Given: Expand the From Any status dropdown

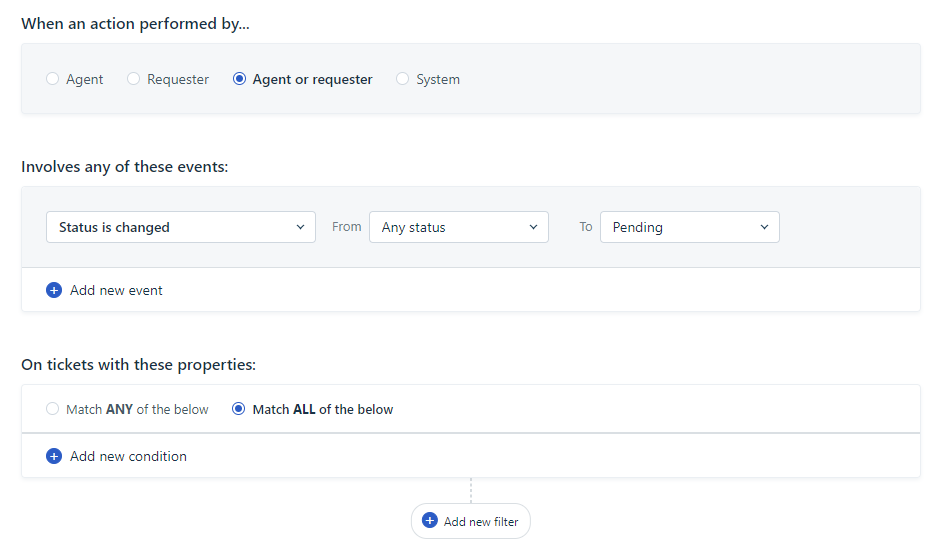Looking at the screenshot, I should pos(459,227).
